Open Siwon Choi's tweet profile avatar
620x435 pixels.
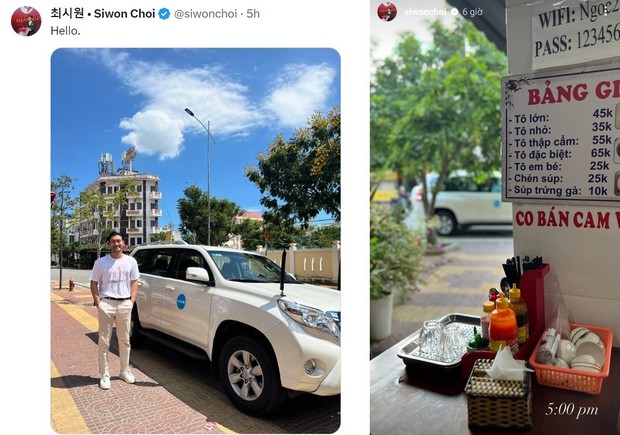[26, 21]
